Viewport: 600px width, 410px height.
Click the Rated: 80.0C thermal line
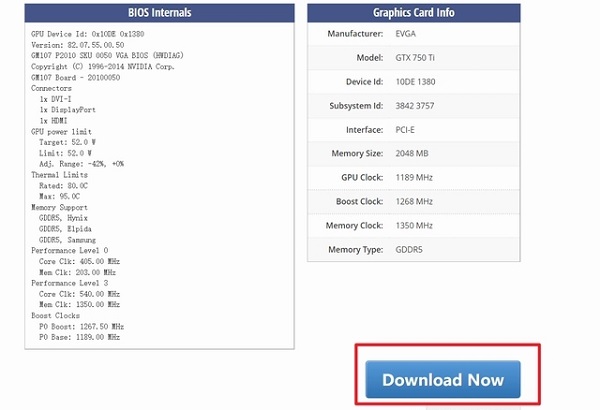pos(63,186)
